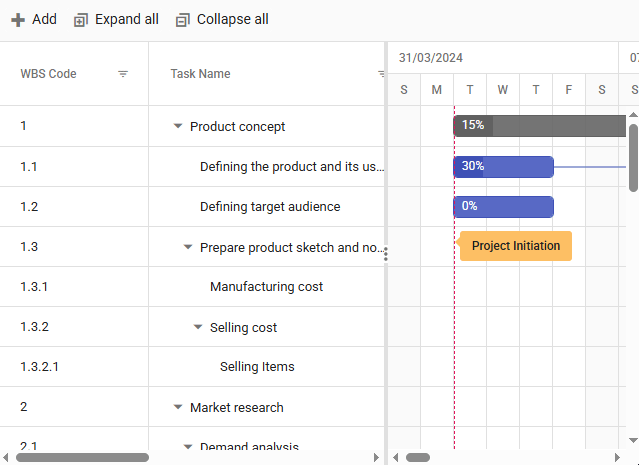The height and width of the screenshot is (465, 639).
Task: Click the Project Initiation event marker label
Action: click(x=516, y=246)
